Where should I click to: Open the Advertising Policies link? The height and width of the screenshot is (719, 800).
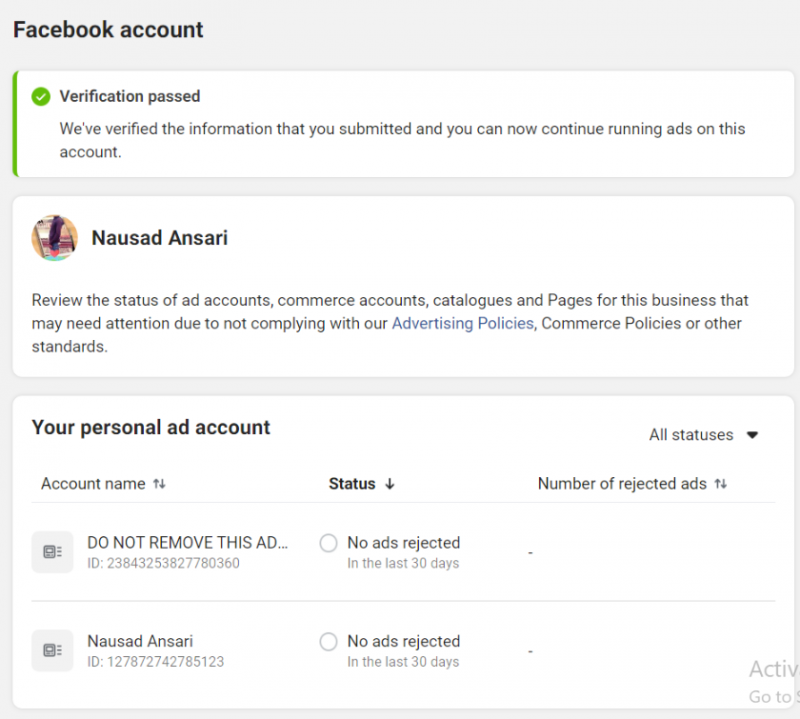[462, 323]
